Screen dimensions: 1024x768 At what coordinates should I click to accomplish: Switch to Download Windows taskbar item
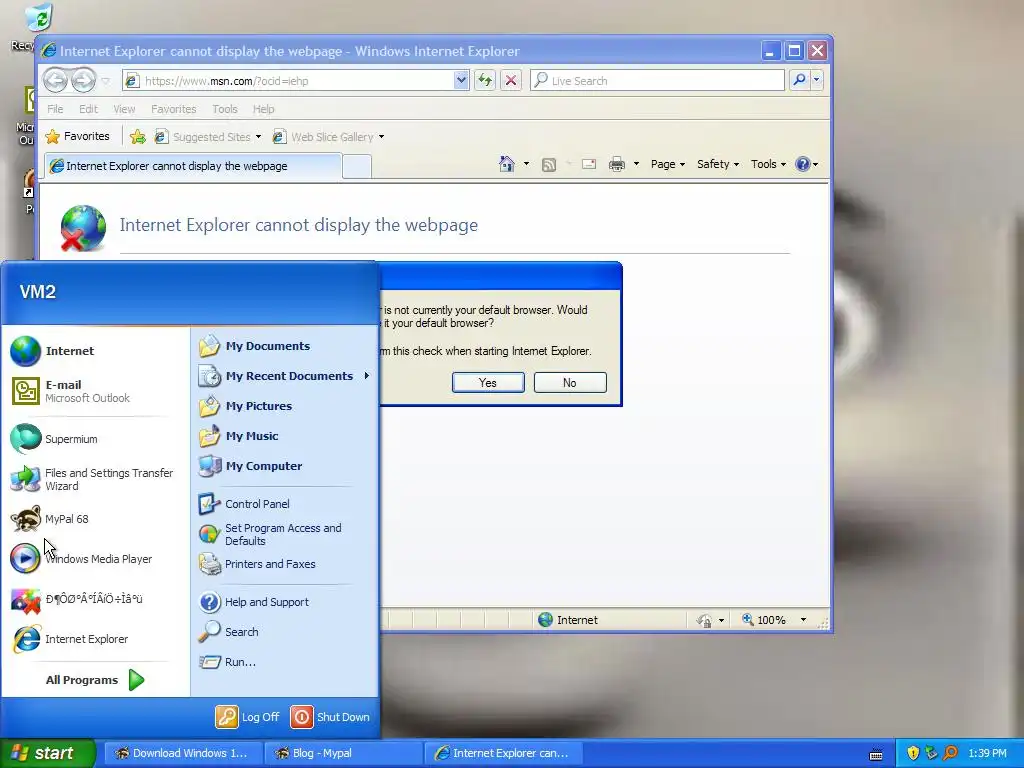pyautogui.click(x=183, y=753)
